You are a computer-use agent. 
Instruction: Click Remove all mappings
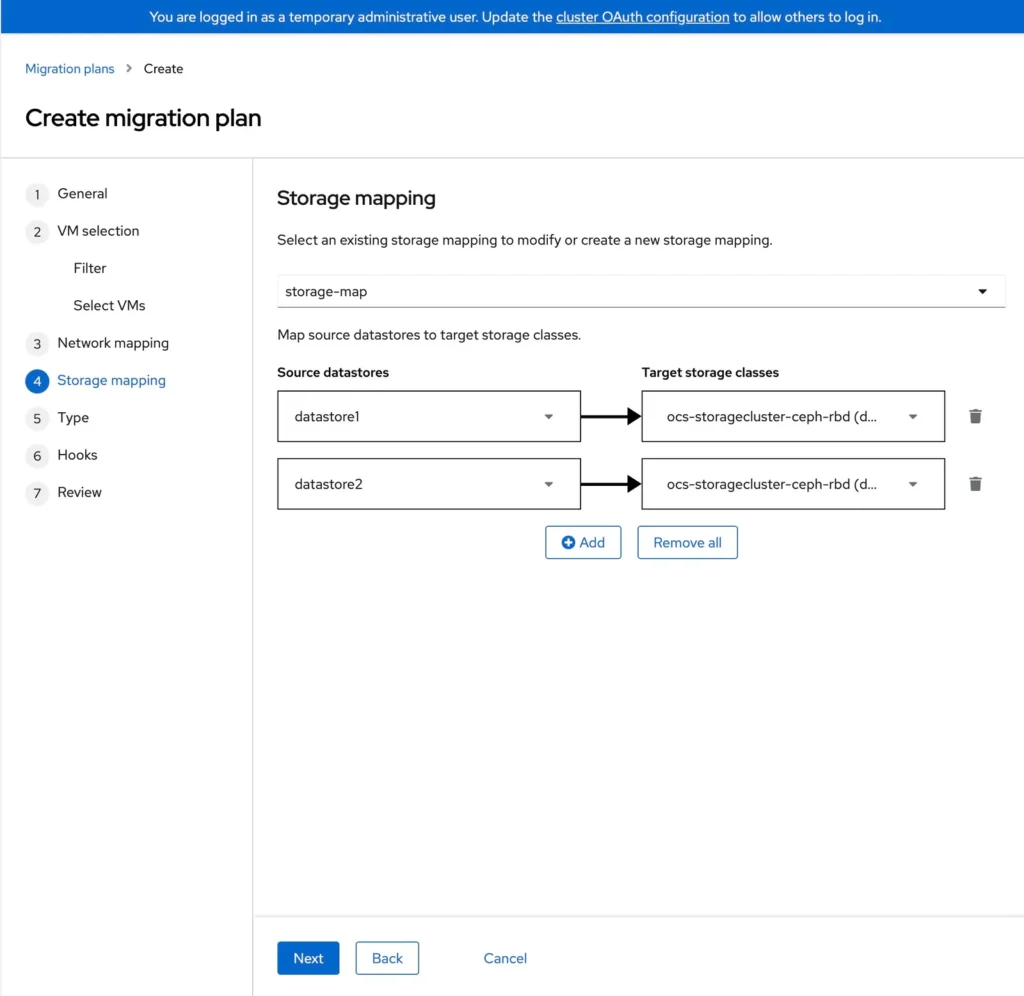pos(687,542)
